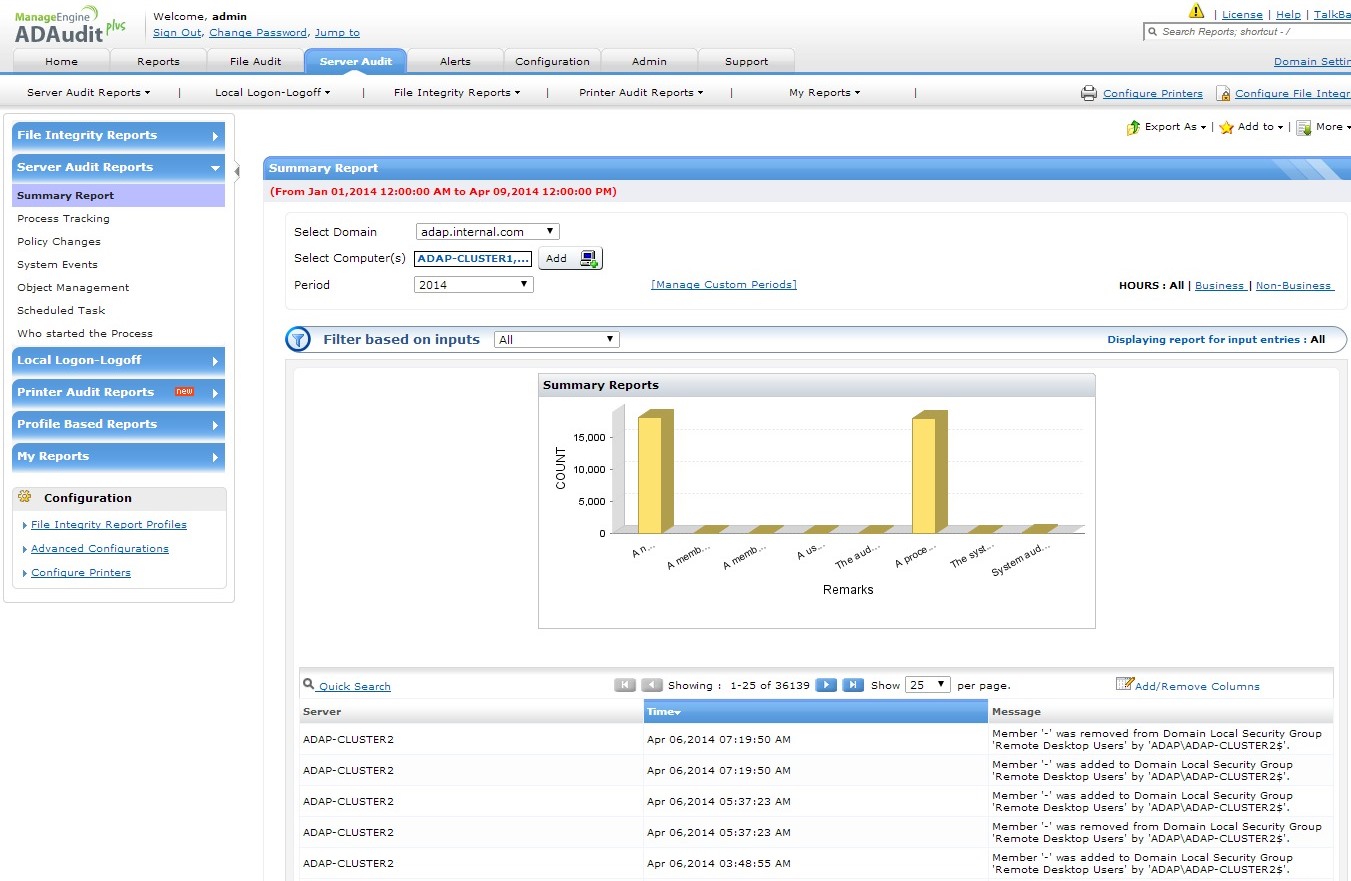
Task: Click the Search Reports input field
Action: click(x=1252, y=32)
